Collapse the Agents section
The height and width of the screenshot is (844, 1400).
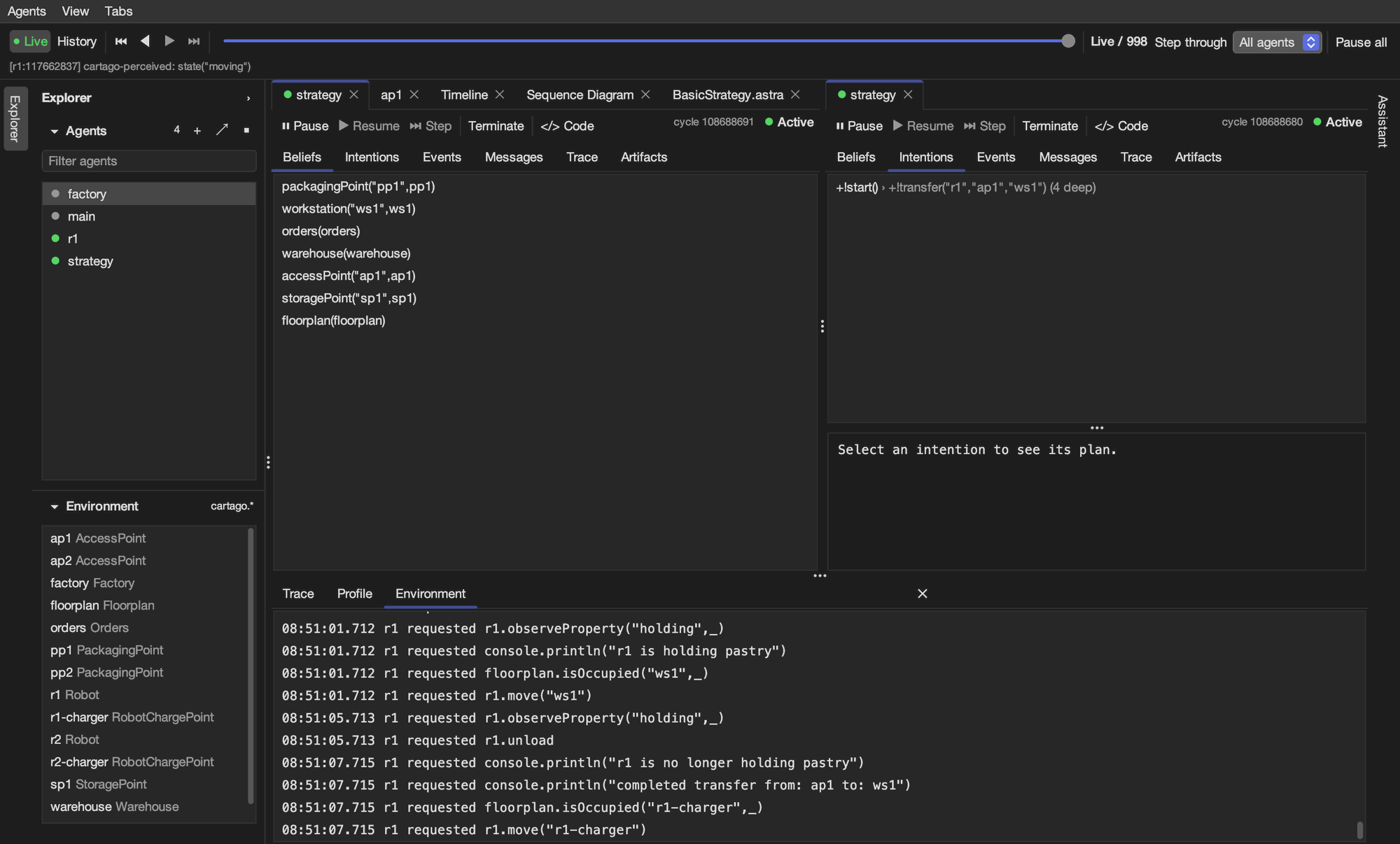[x=55, y=132]
